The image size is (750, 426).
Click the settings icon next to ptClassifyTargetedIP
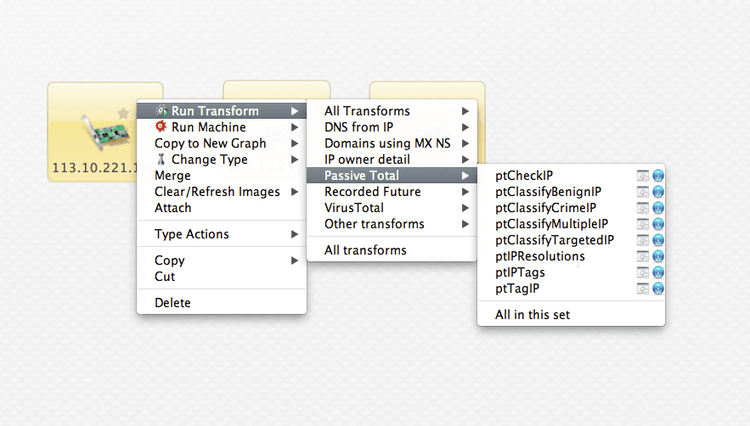click(643, 241)
